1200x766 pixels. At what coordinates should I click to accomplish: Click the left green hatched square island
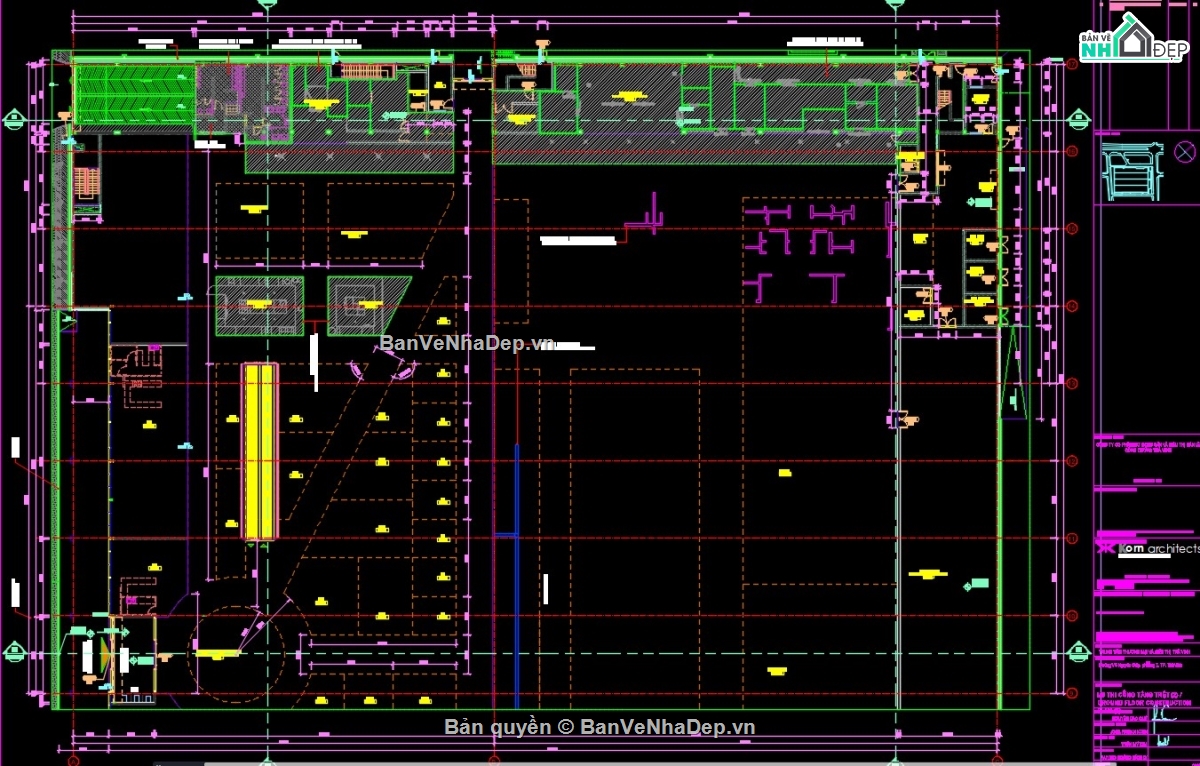(x=259, y=306)
